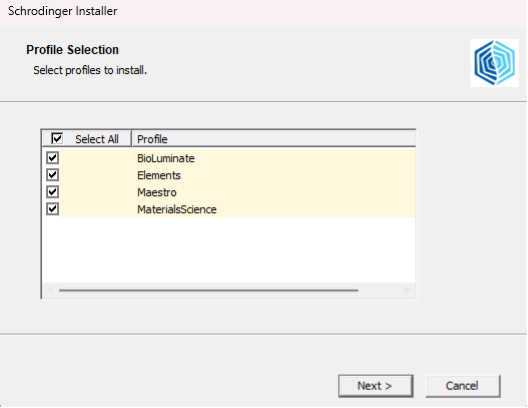Click the Profile column header
Screen dimensions: 528x408
point(273,139)
